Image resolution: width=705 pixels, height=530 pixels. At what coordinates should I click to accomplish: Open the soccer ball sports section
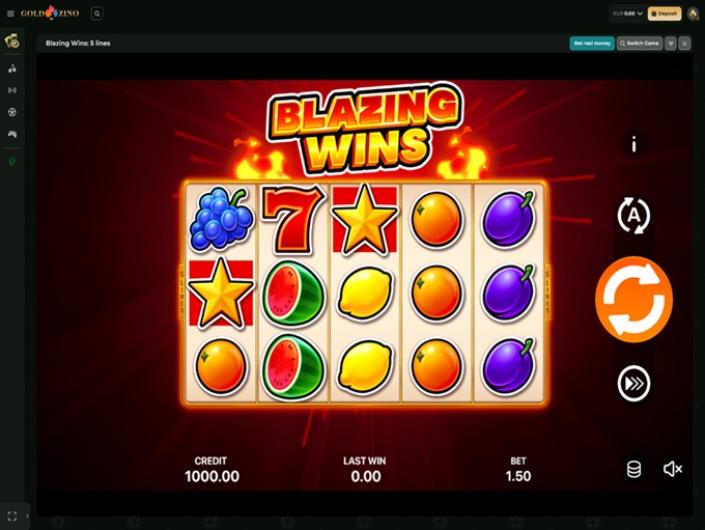pos(12,112)
